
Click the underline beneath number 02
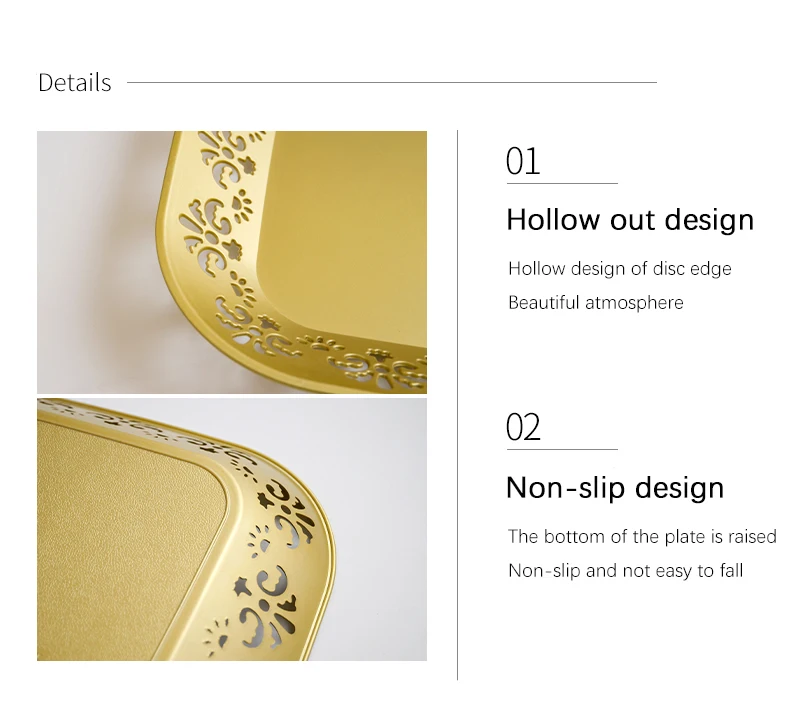pyautogui.click(x=562, y=449)
